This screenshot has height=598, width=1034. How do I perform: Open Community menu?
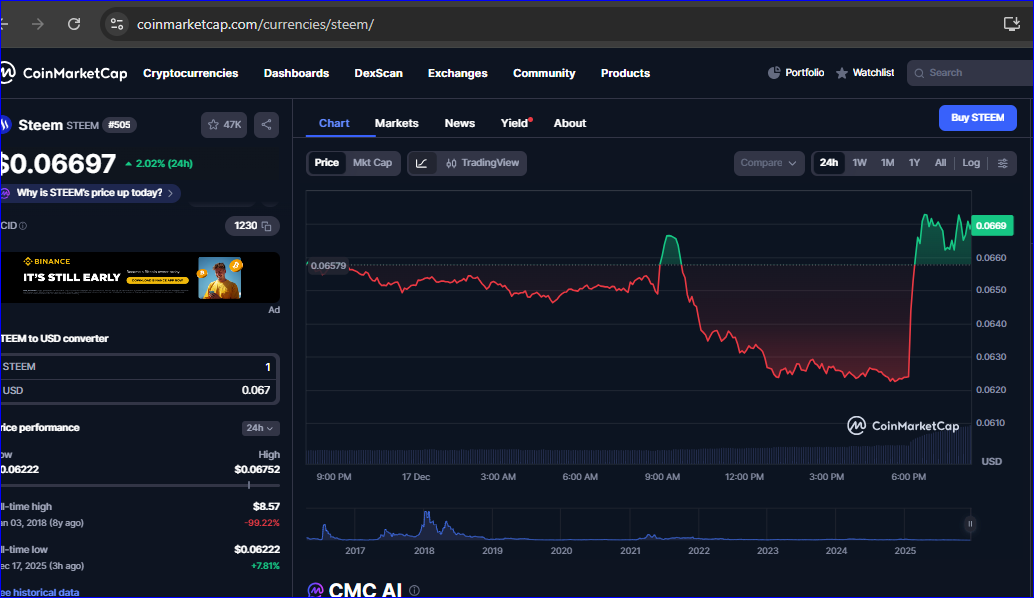tap(544, 73)
